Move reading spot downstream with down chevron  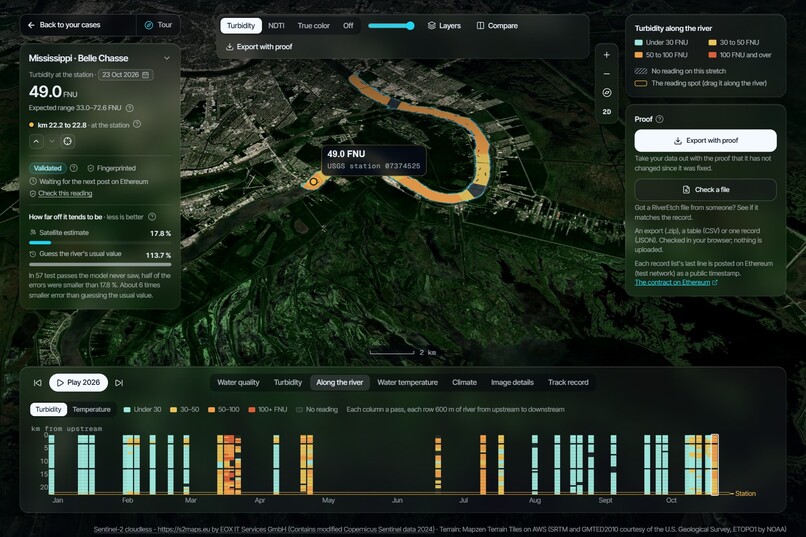coord(52,141)
